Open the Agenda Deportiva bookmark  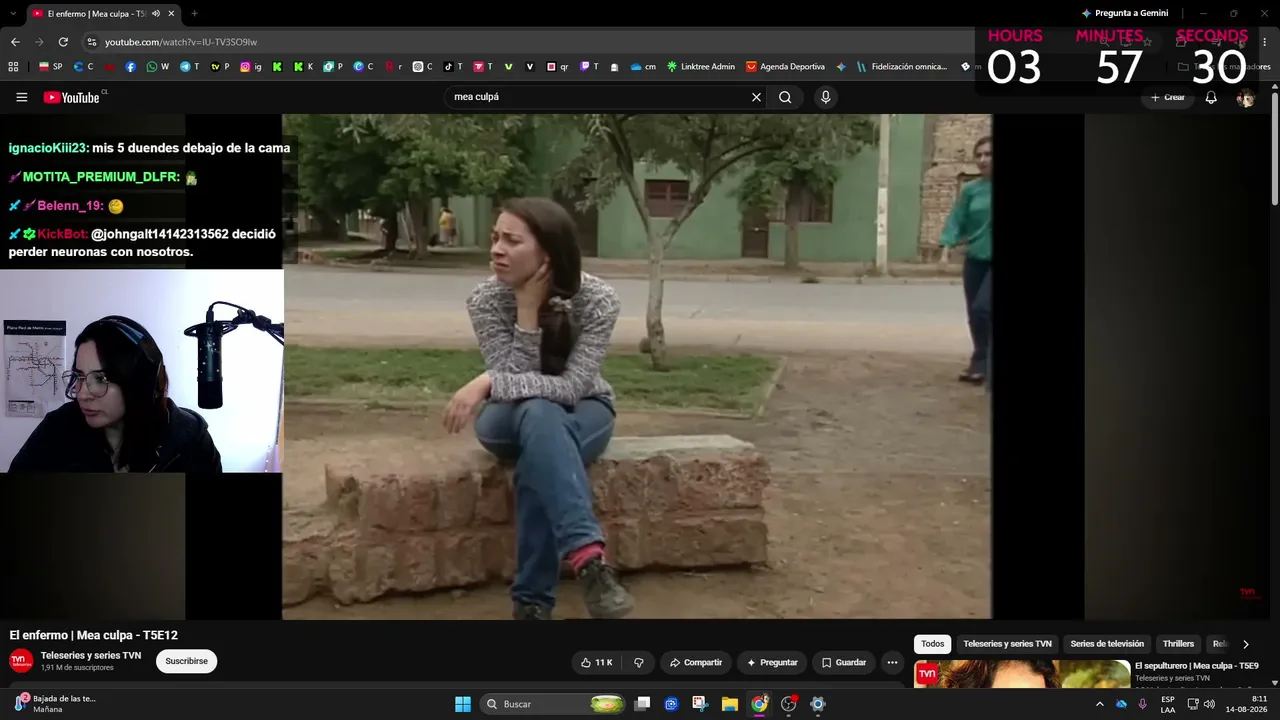785,67
